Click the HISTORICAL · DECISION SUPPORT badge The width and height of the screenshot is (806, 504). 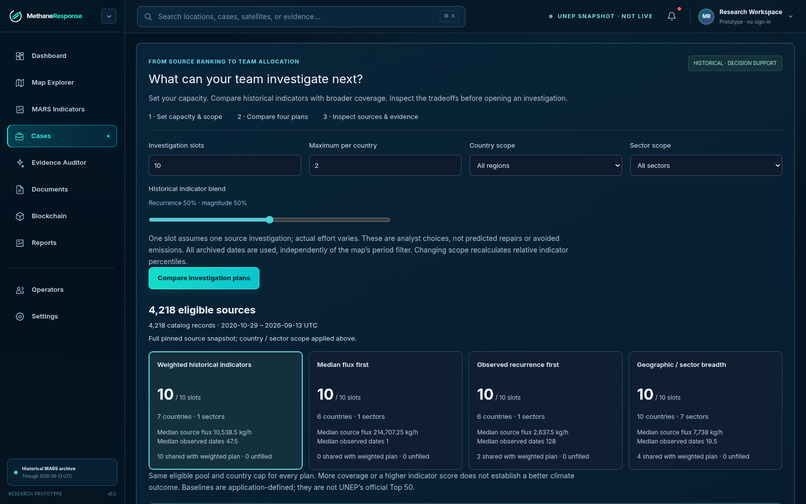[735, 63]
